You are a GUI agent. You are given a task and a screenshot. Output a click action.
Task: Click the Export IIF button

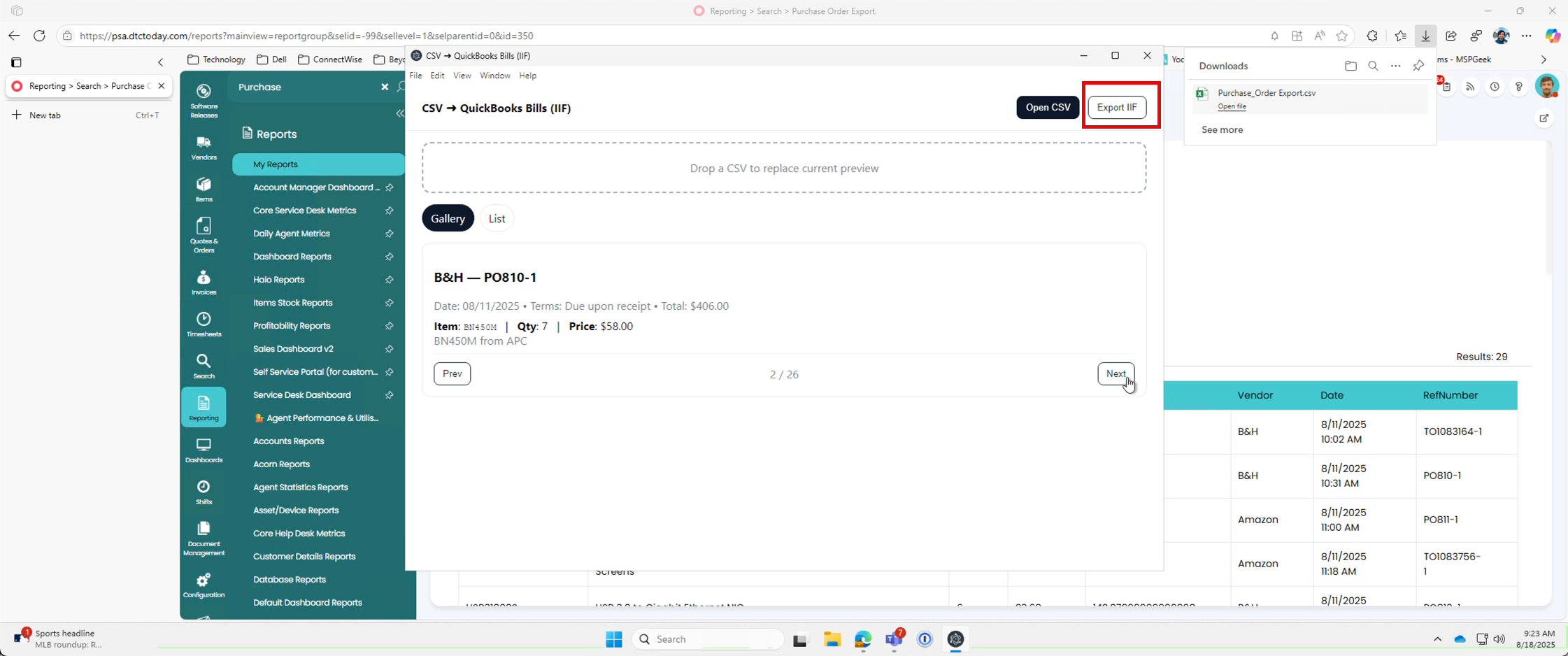pos(1117,107)
